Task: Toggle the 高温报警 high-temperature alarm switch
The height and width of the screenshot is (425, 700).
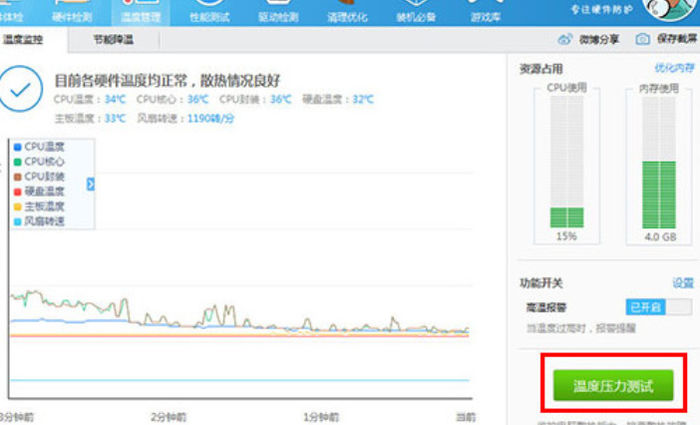Action: click(x=657, y=307)
